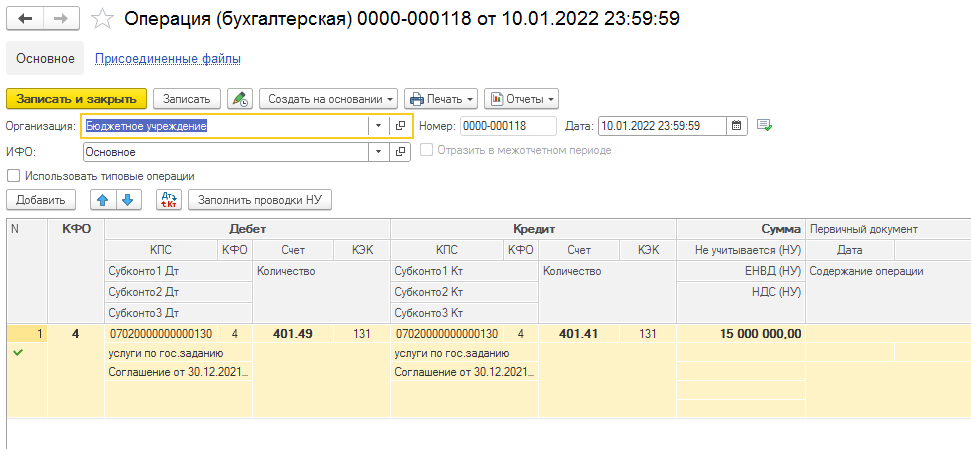Click the Дт/Кт entries icon
This screenshot has width=971, height=449.
coord(169,200)
